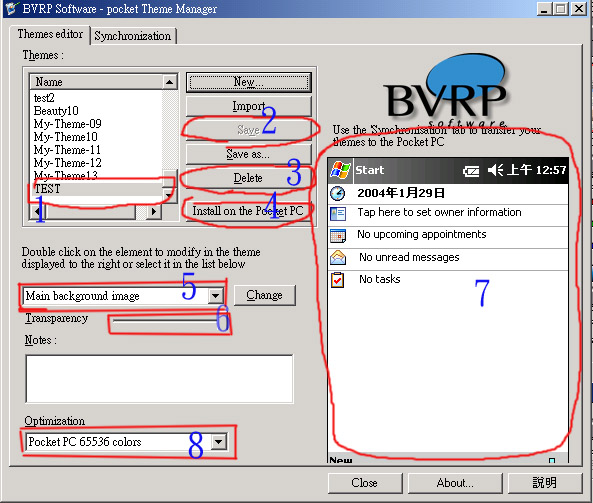Click the envelope messages icon
The width and height of the screenshot is (593, 503).
coord(338,258)
